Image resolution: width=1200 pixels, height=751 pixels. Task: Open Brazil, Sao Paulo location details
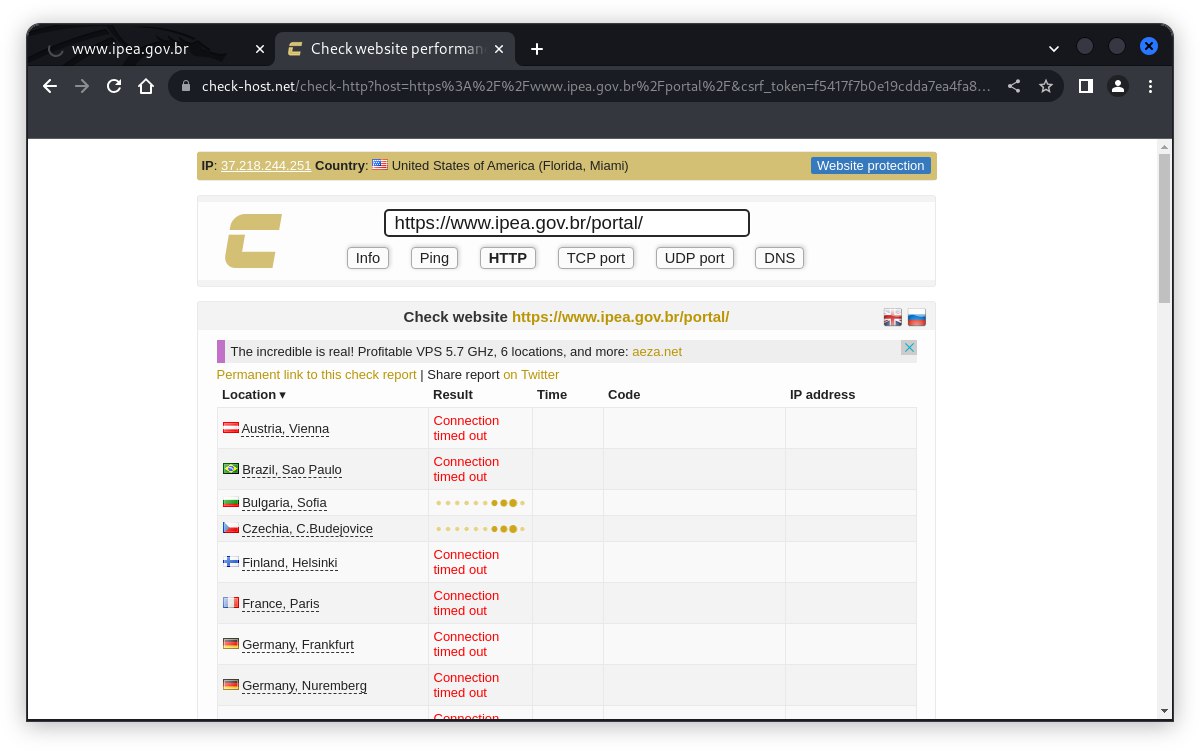point(292,470)
